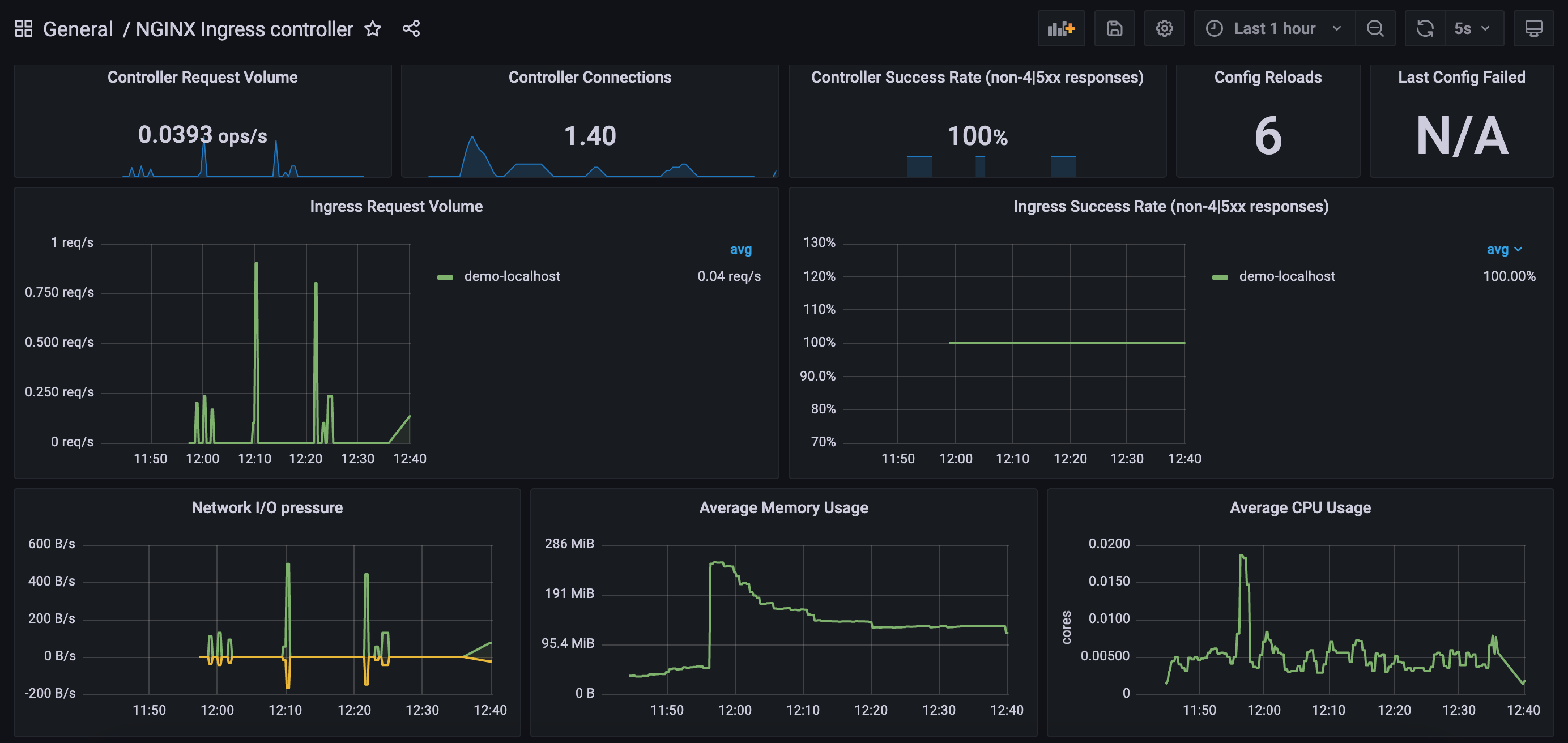This screenshot has width=1568, height=743.
Task: Toggle demo-localhost series in Ingress Request Volume
Action: click(x=512, y=276)
